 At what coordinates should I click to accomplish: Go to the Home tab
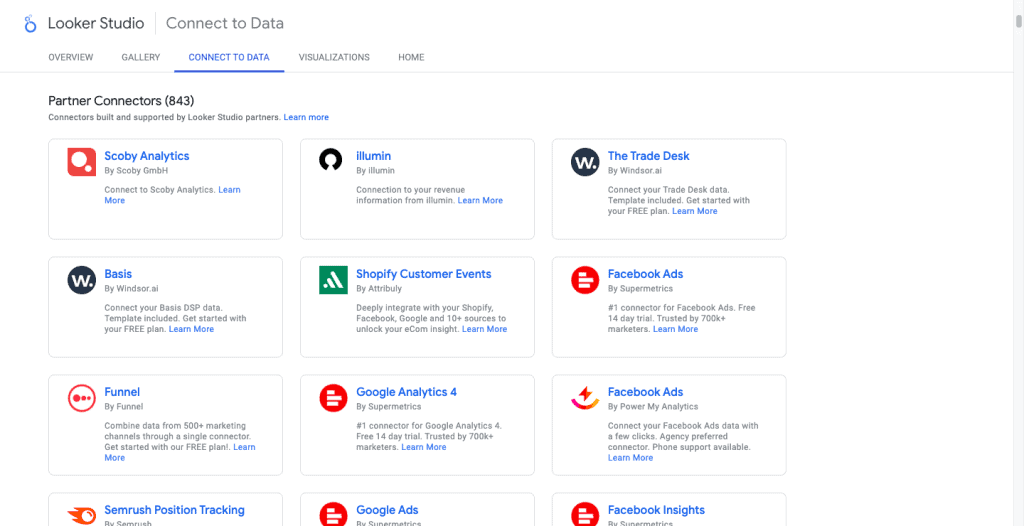click(x=411, y=58)
